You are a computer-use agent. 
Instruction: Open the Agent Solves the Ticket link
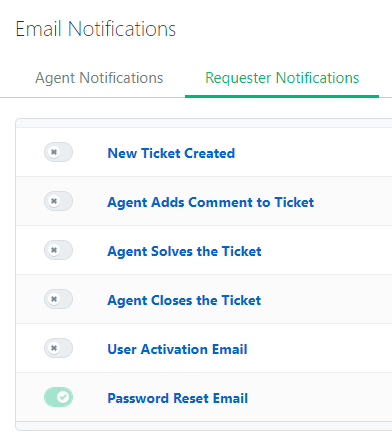tap(184, 251)
